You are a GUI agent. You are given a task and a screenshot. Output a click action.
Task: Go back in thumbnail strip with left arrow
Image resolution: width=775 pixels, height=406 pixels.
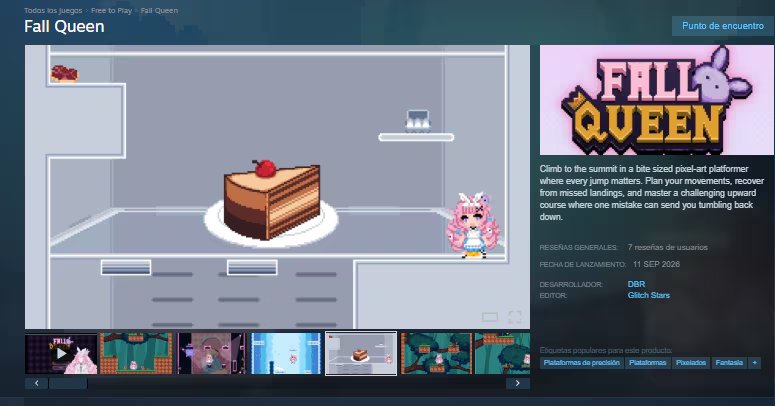click(37, 383)
